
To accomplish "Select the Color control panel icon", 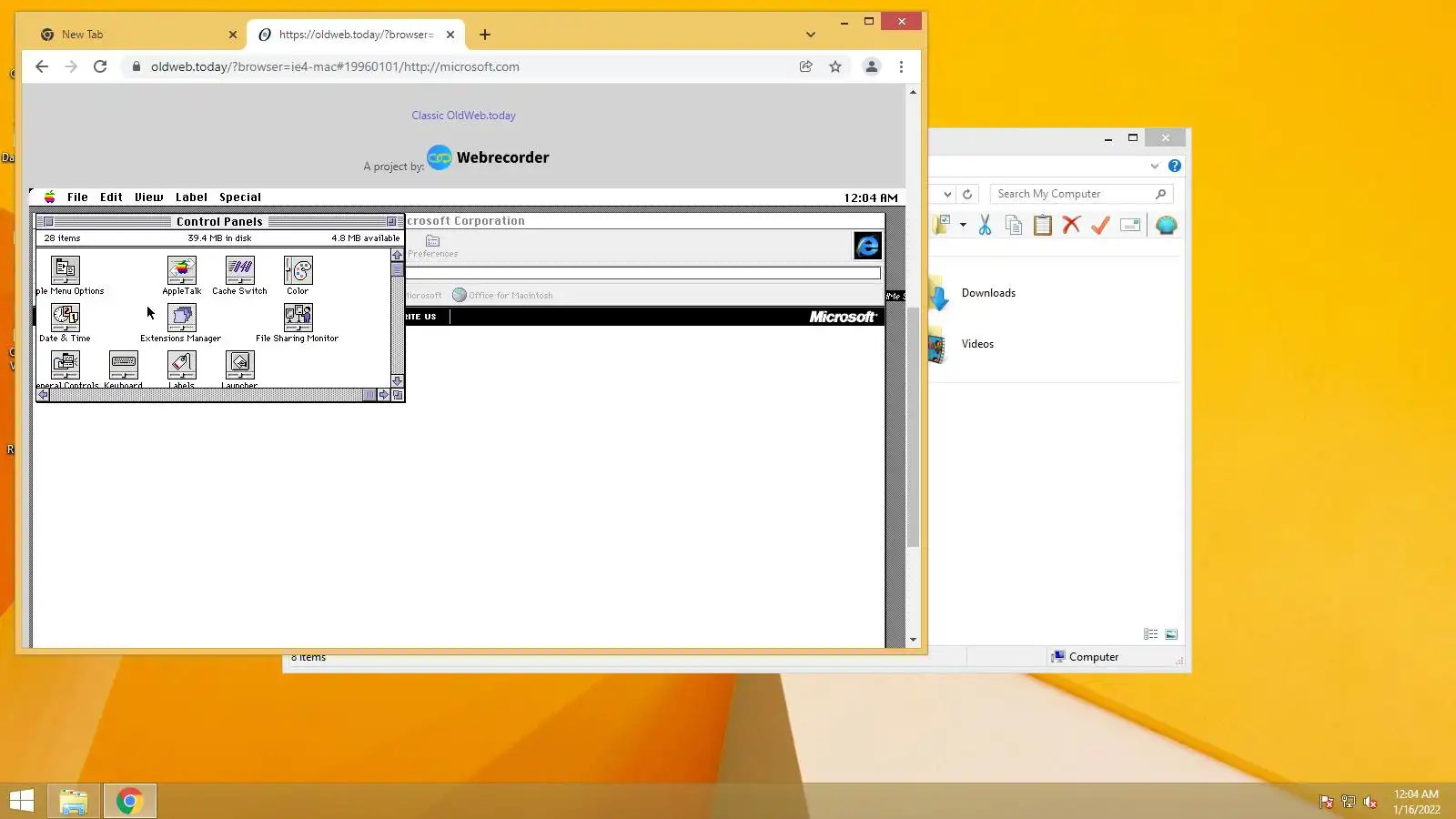I will (x=298, y=270).
